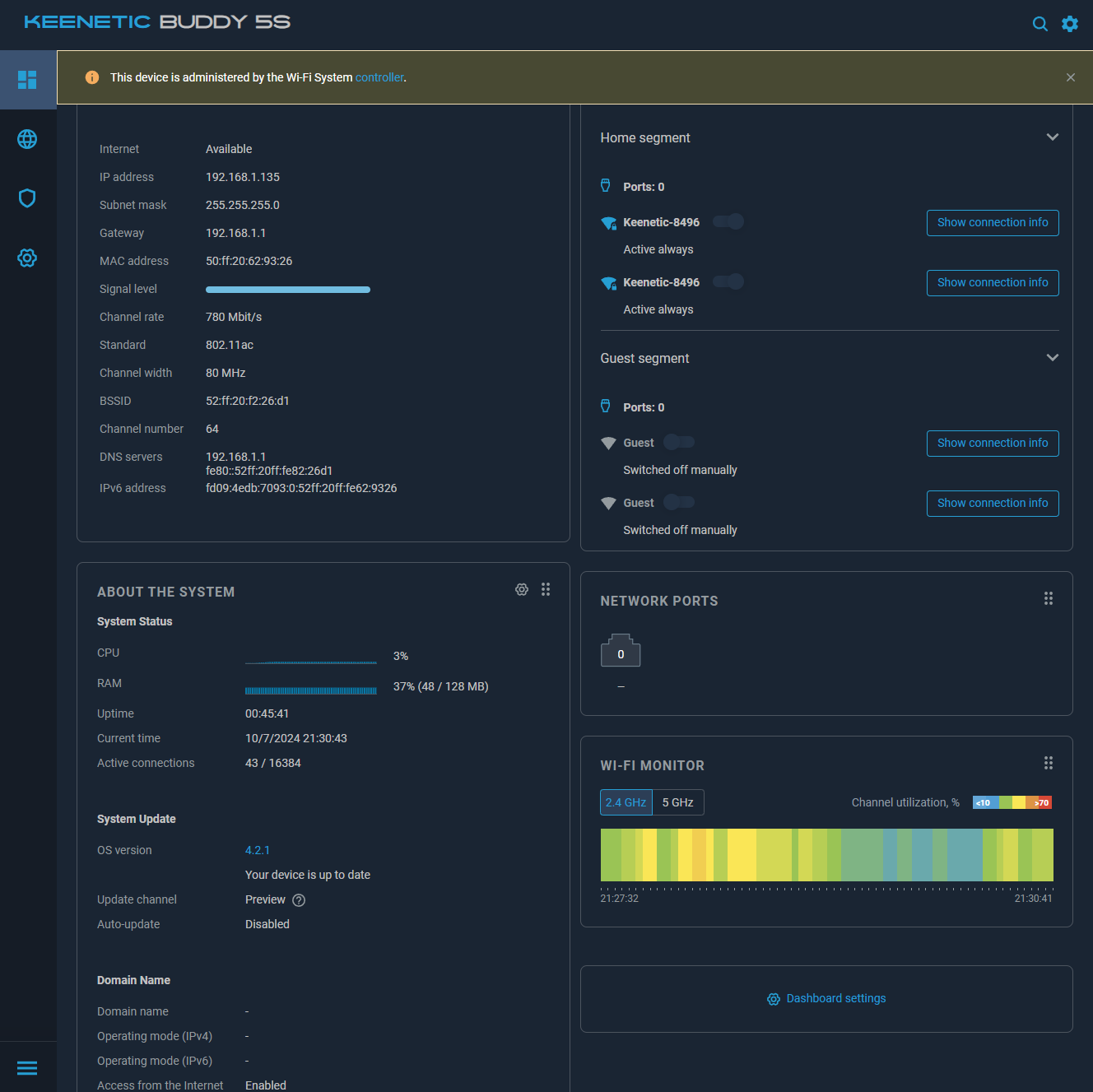Open the Dashboard sidebar icon
The image size is (1093, 1092).
27,79
